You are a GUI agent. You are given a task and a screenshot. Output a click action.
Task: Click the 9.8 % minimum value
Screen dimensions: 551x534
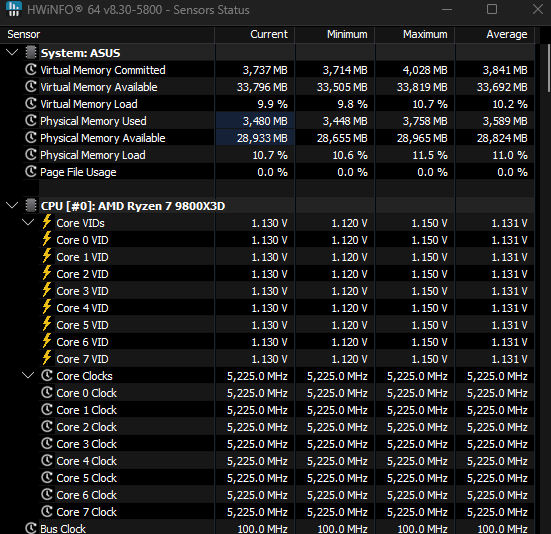pos(352,104)
